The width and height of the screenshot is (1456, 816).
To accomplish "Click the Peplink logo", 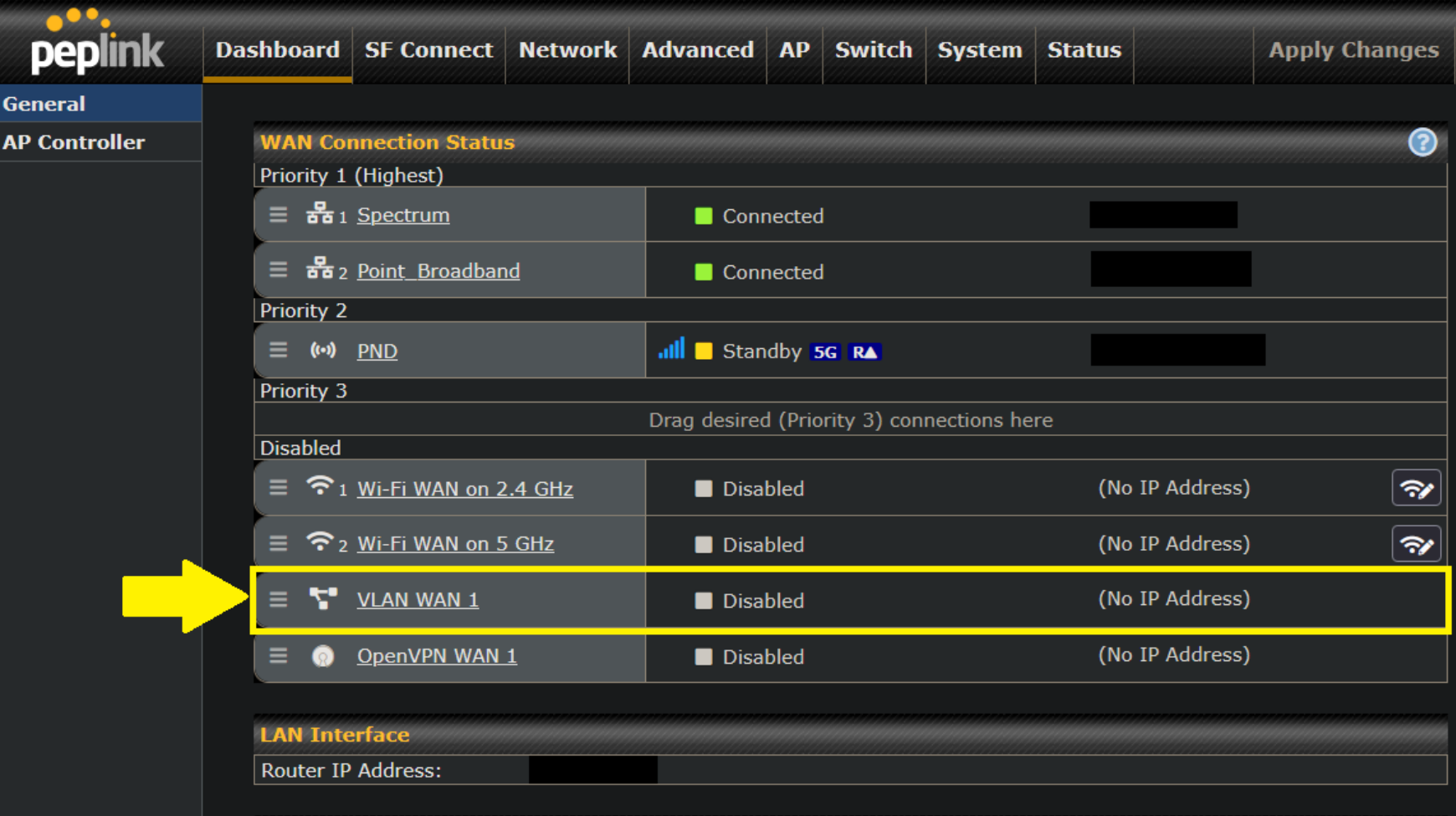I will (x=96, y=41).
